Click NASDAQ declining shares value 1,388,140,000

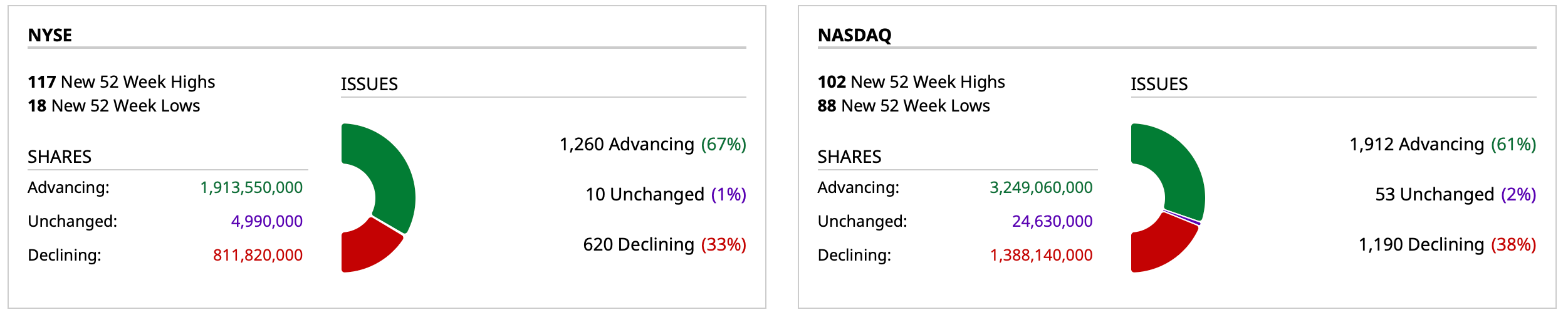[1041, 255]
